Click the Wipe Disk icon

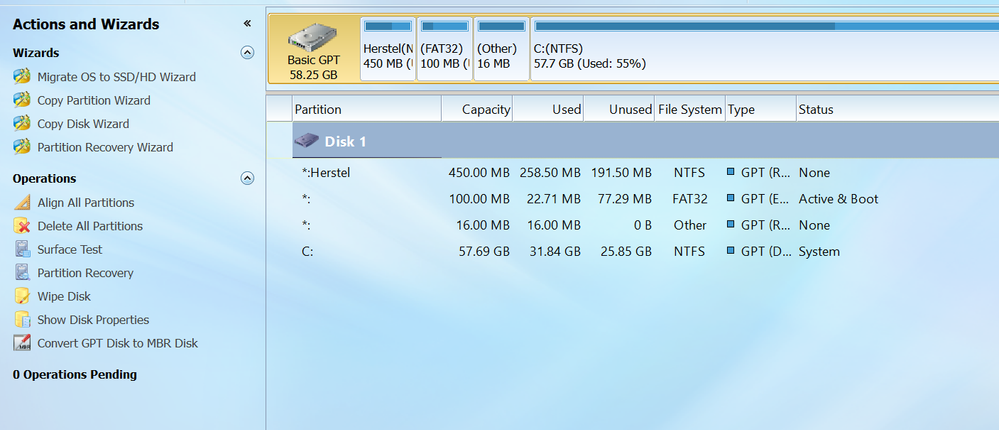pos(21,296)
